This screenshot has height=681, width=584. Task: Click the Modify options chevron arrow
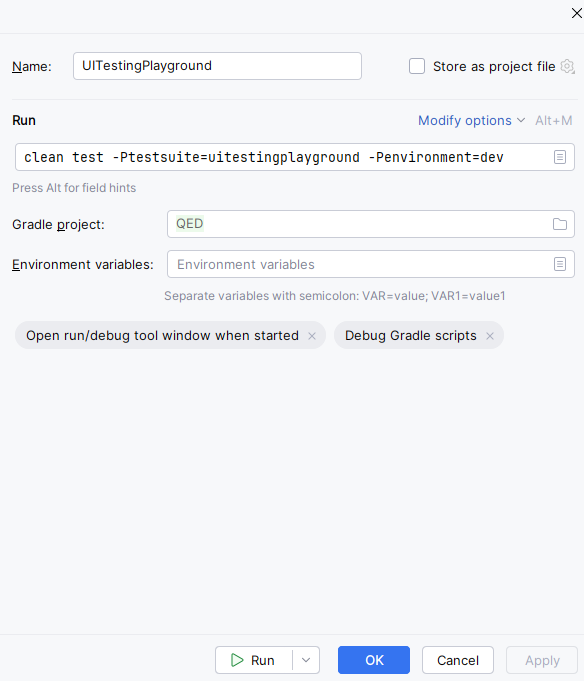(521, 120)
